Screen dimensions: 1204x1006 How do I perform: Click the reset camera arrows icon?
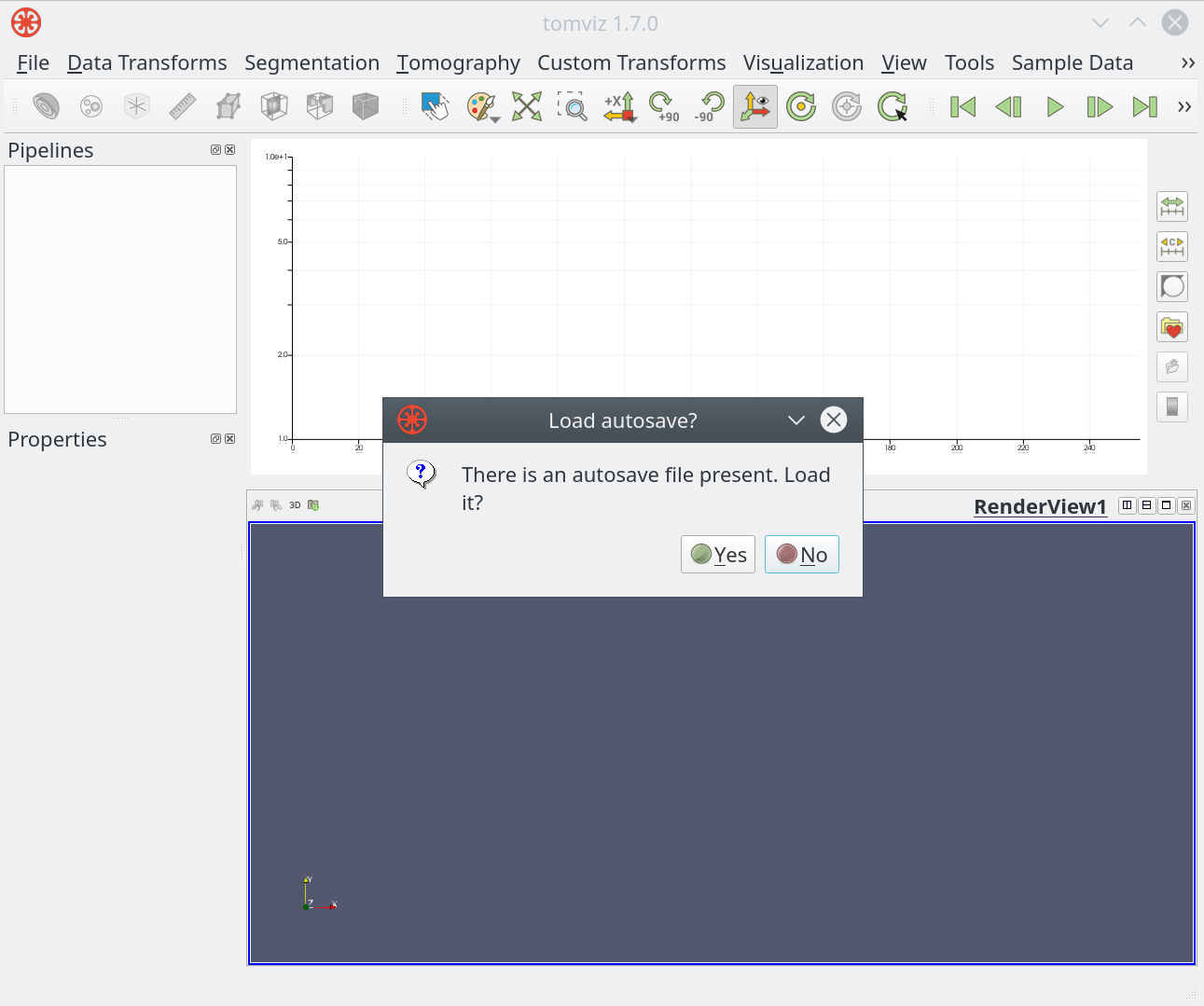pos(527,106)
